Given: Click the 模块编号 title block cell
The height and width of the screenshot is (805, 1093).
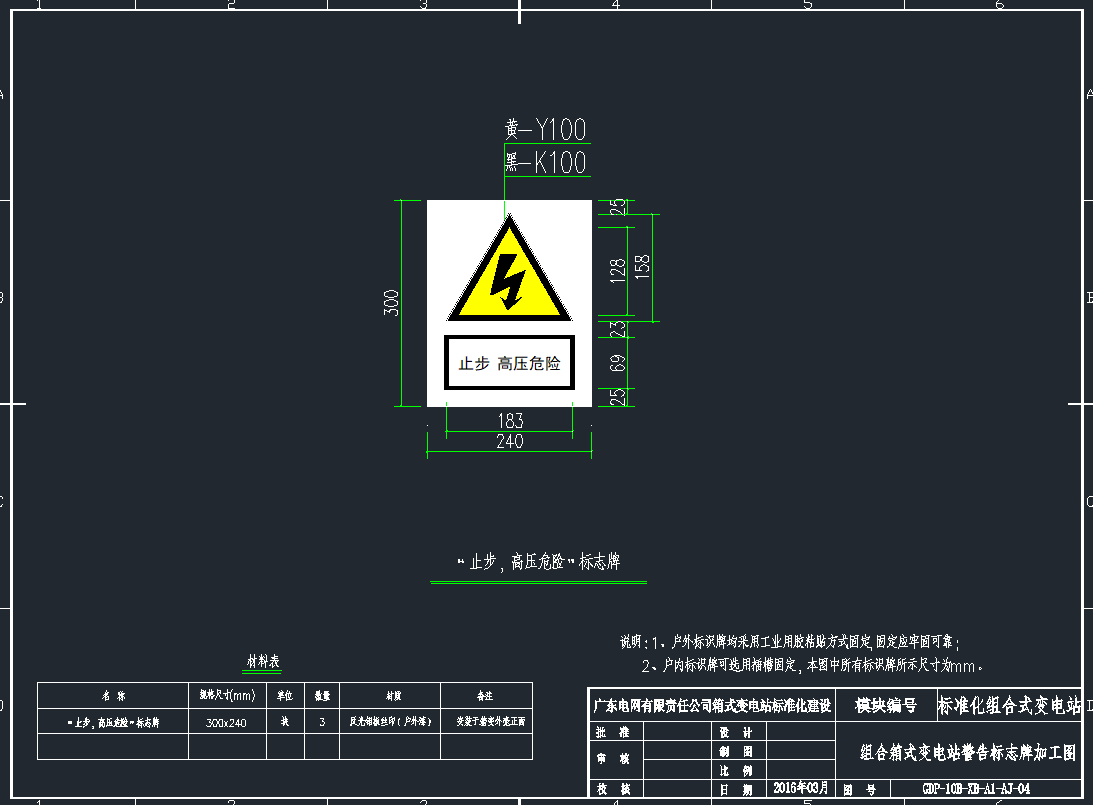Looking at the screenshot, I should [885, 706].
